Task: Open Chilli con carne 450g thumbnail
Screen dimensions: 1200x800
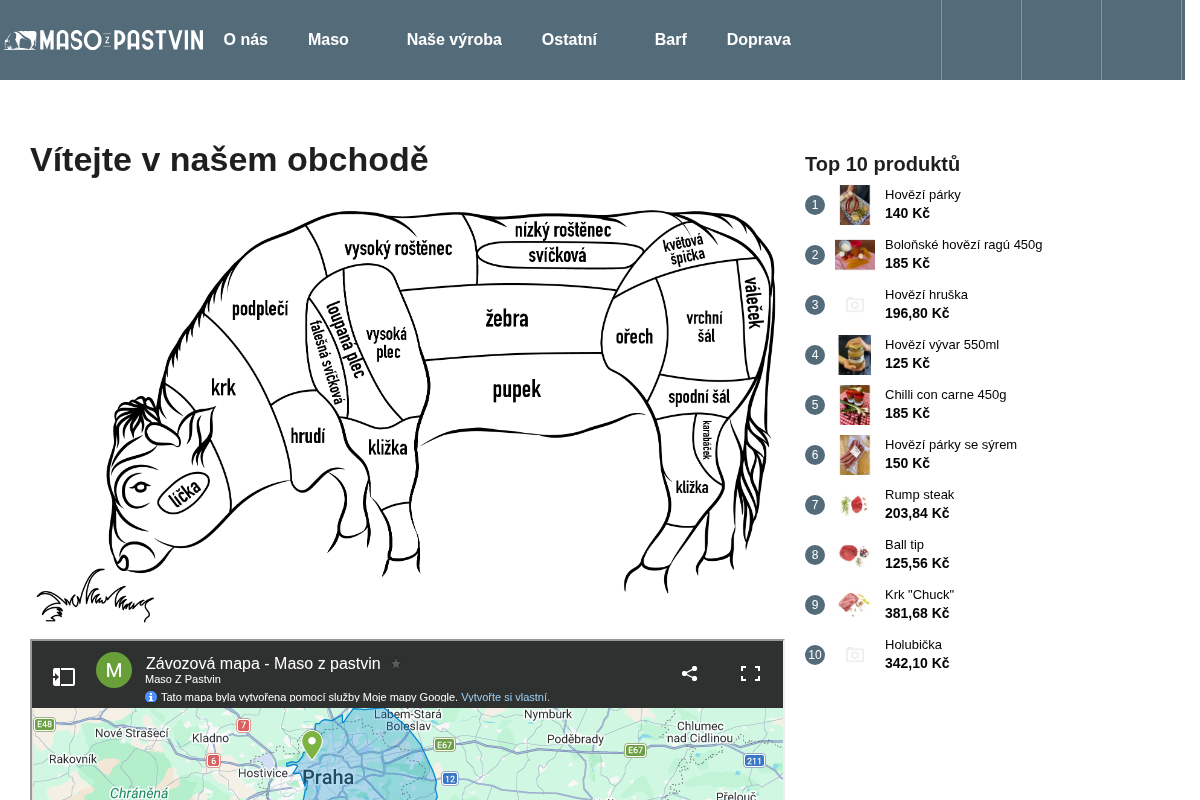Action: tap(855, 405)
